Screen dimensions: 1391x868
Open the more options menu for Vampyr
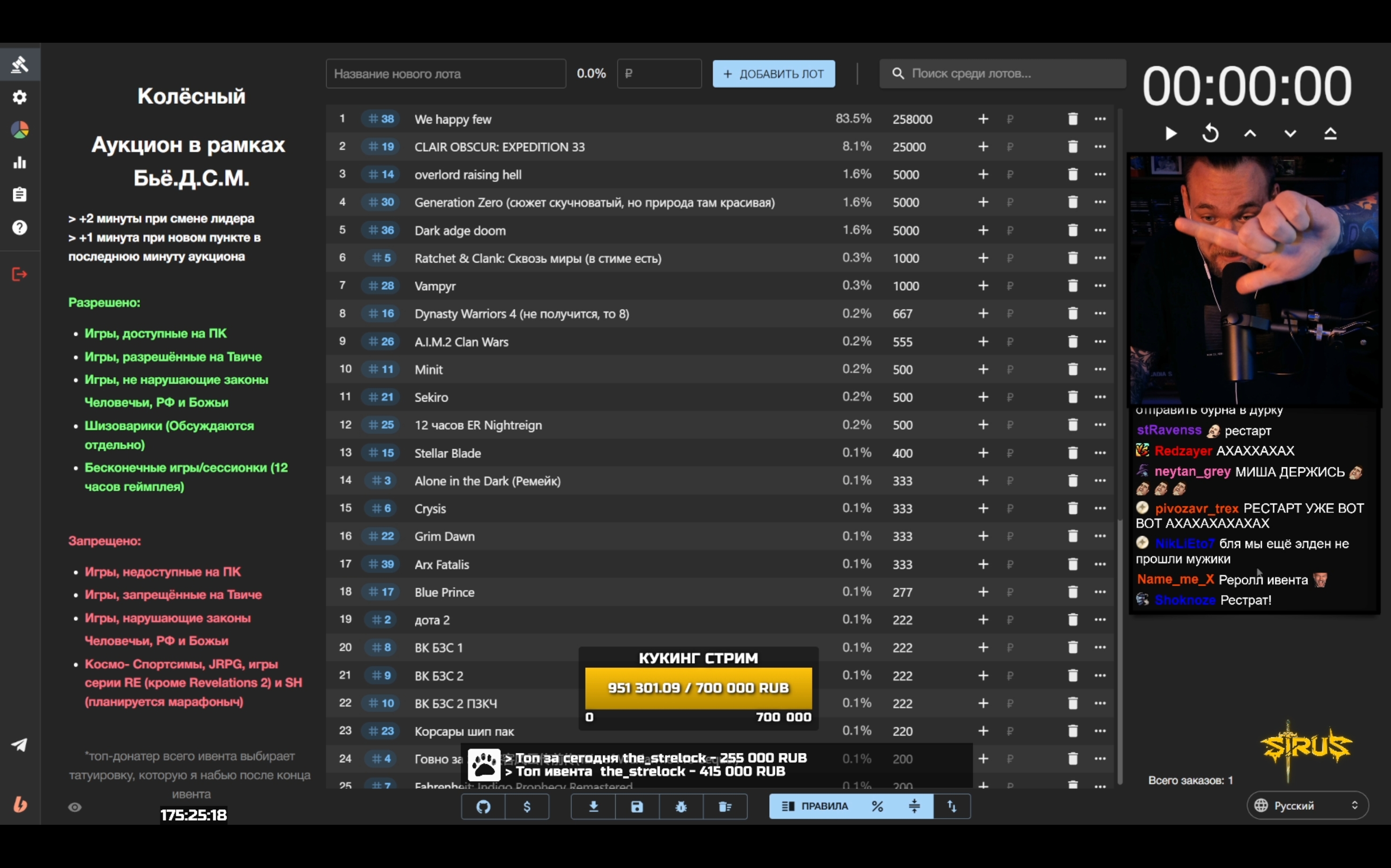click(1100, 285)
